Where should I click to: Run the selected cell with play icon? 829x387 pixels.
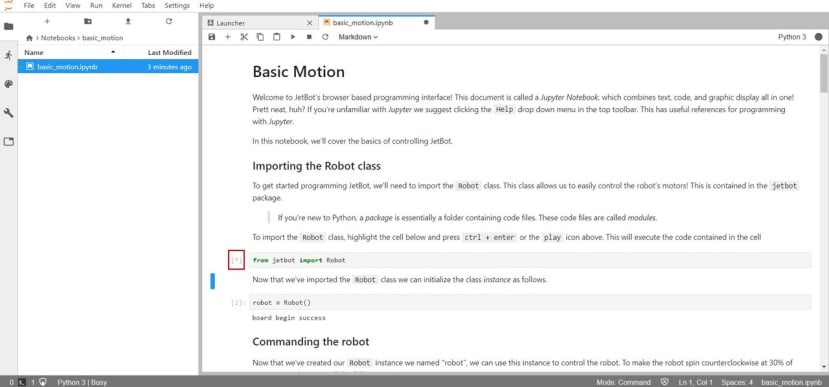(x=293, y=37)
